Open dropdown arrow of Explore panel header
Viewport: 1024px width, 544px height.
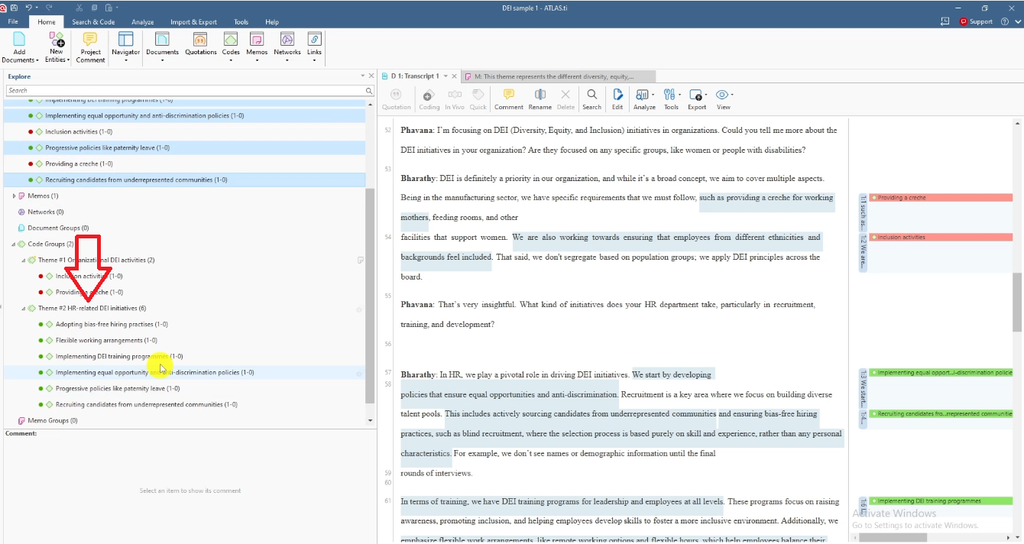(x=362, y=76)
